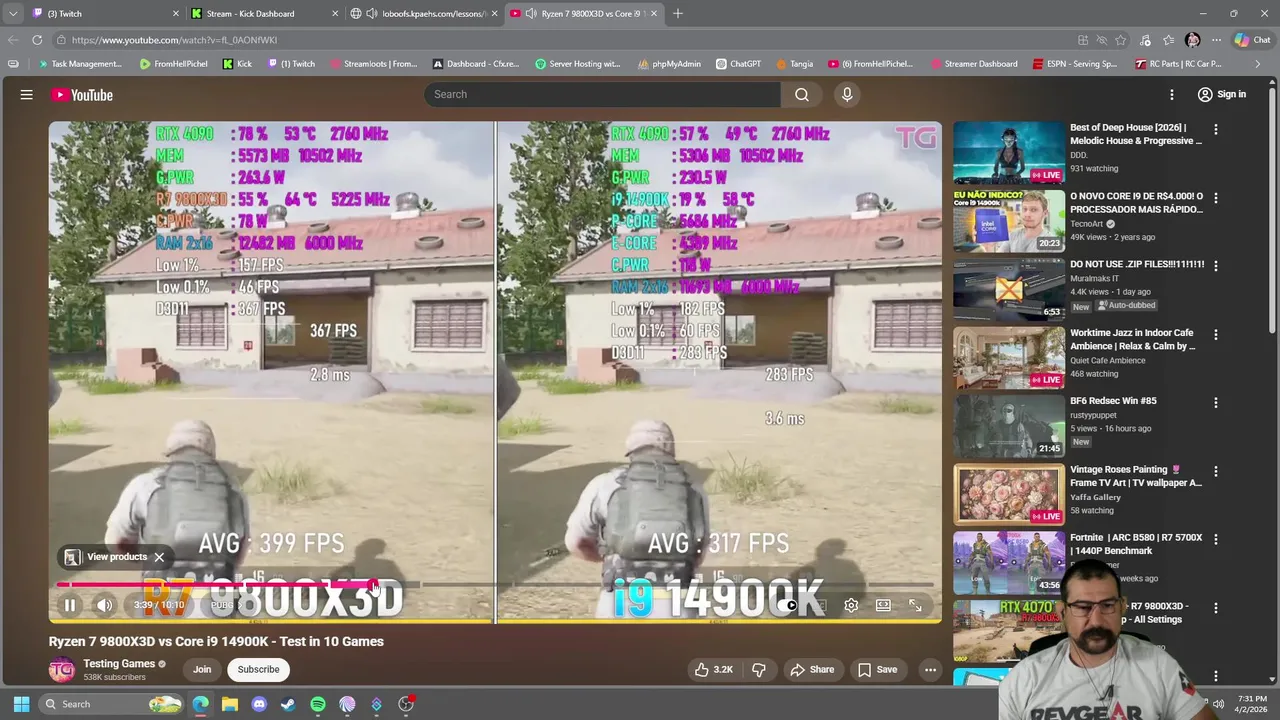
Task: Open the YouTube hamburger guide menu
Action: pos(27,95)
